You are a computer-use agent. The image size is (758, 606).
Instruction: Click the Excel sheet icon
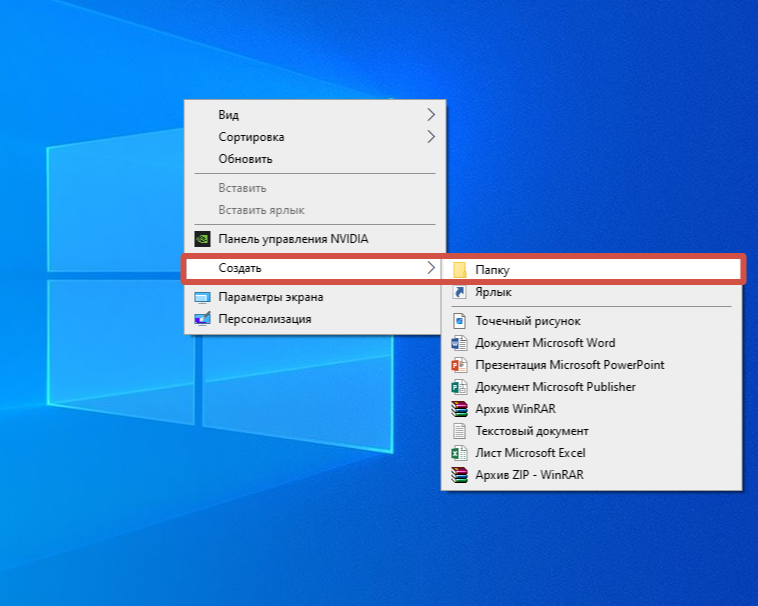459,453
